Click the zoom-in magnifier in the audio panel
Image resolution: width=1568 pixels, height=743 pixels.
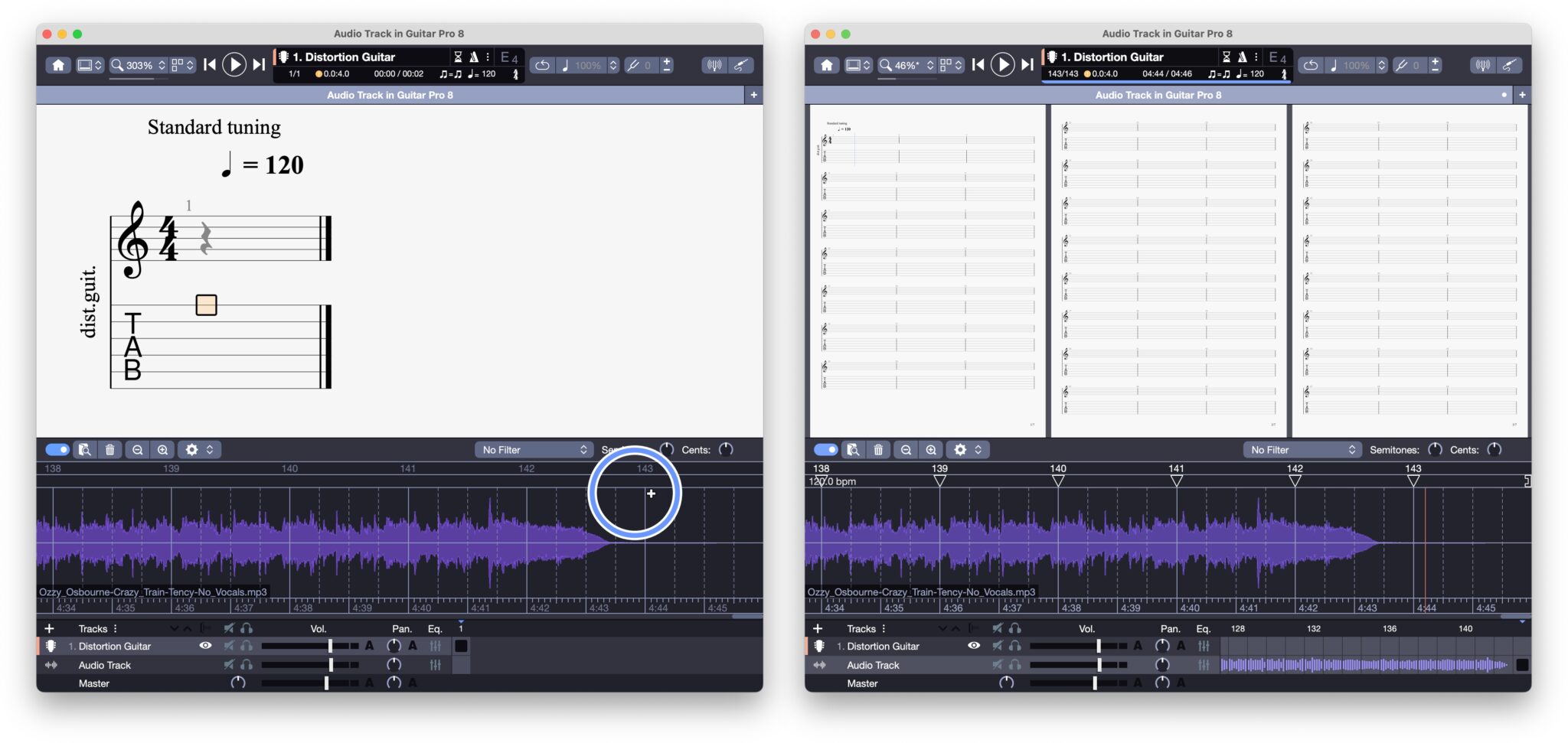(x=163, y=449)
